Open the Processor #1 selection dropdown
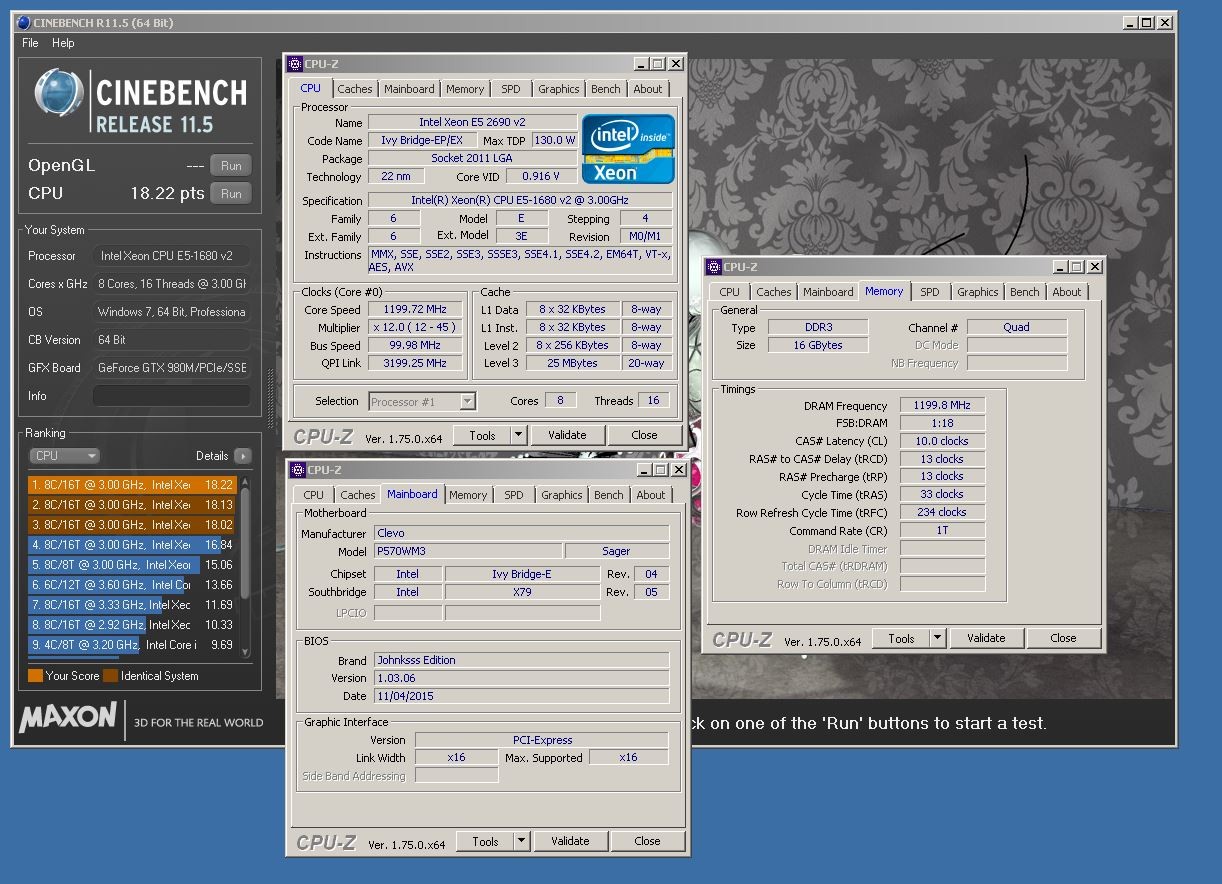The image size is (1222, 884). (x=467, y=401)
